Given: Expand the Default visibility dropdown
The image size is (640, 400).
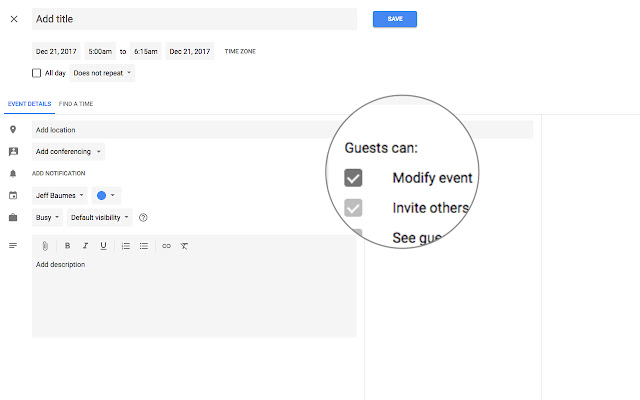Looking at the screenshot, I should 100,218.
